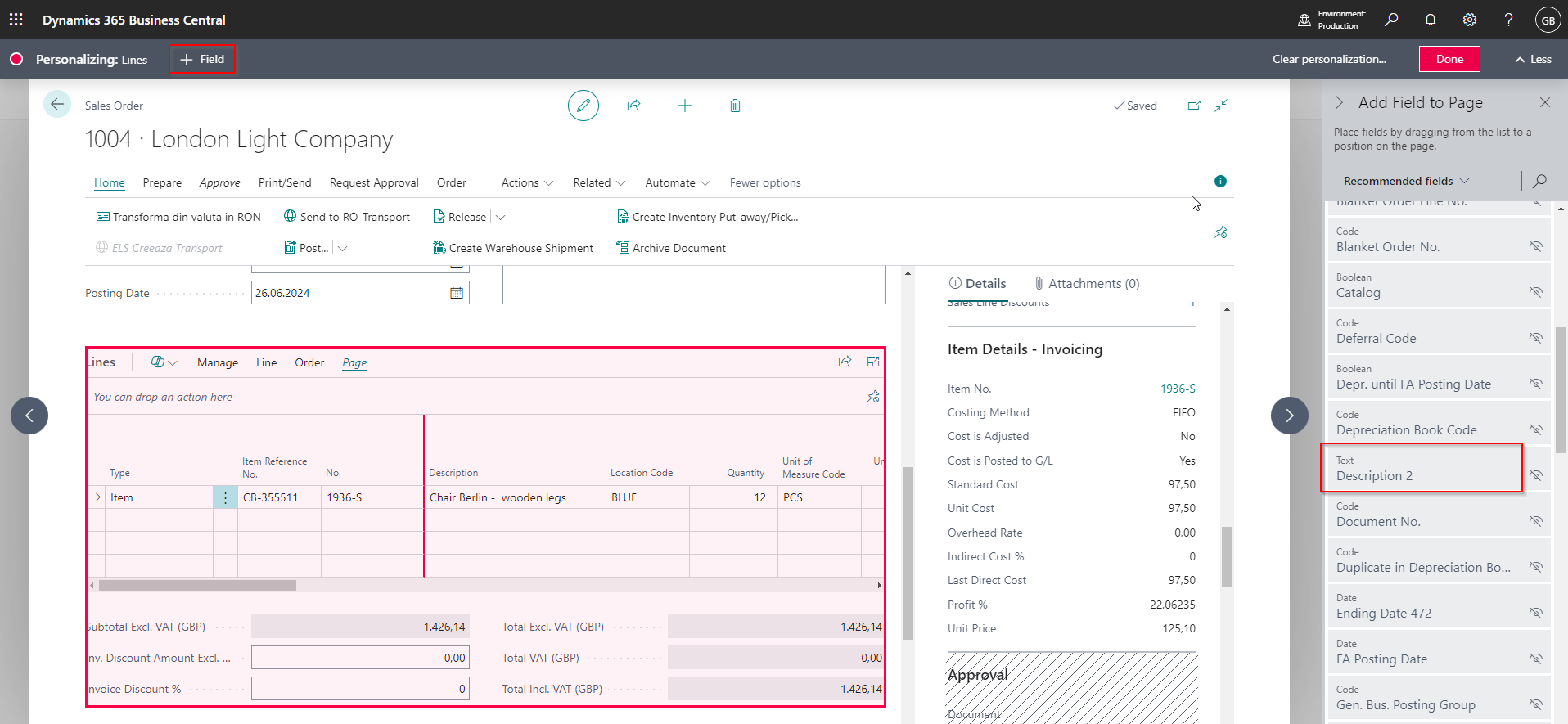Click the Lines horizontal scrollbar thumb
Viewport: 1568px width, 724px height.
(x=197, y=585)
